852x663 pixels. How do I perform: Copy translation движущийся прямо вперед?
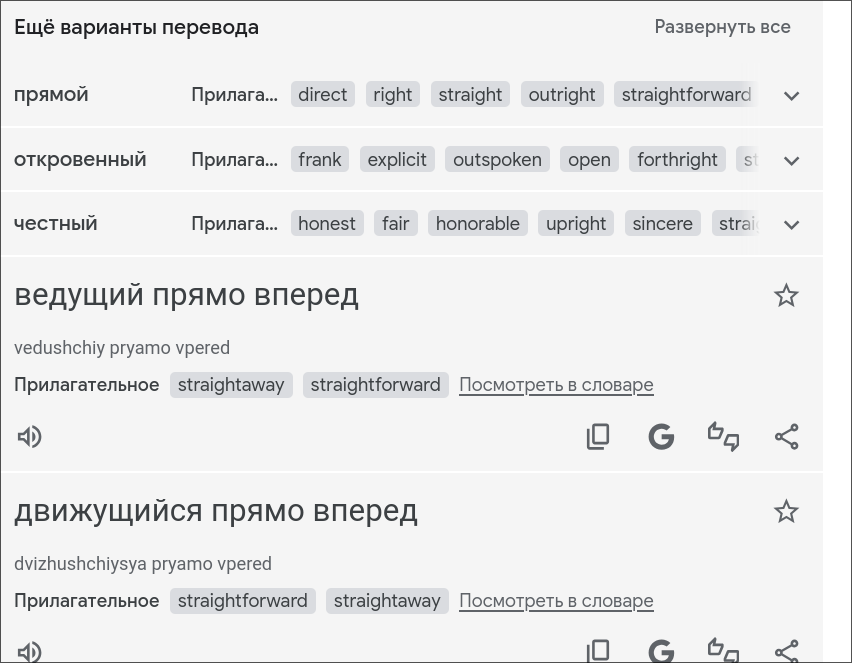point(598,651)
